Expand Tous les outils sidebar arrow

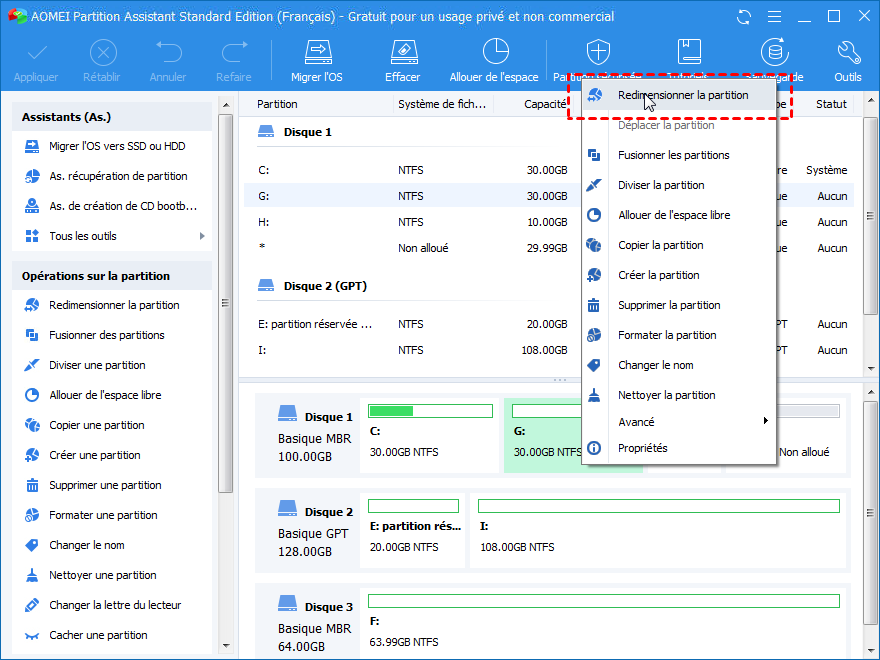click(x=202, y=236)
